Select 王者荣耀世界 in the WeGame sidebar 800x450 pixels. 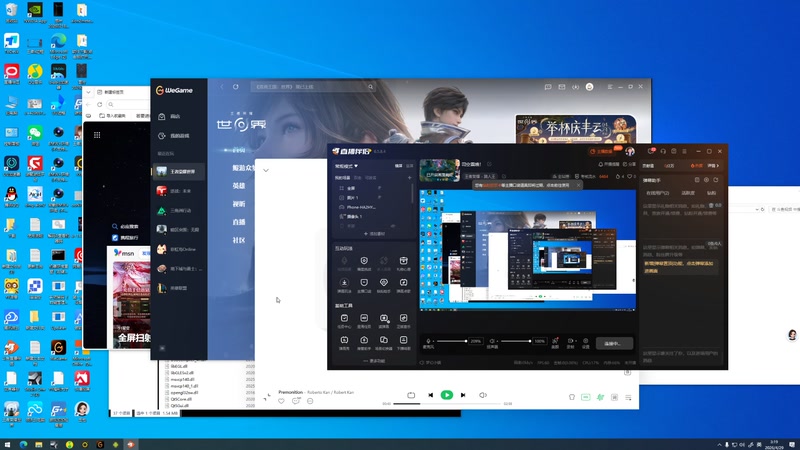coord(179,171)
